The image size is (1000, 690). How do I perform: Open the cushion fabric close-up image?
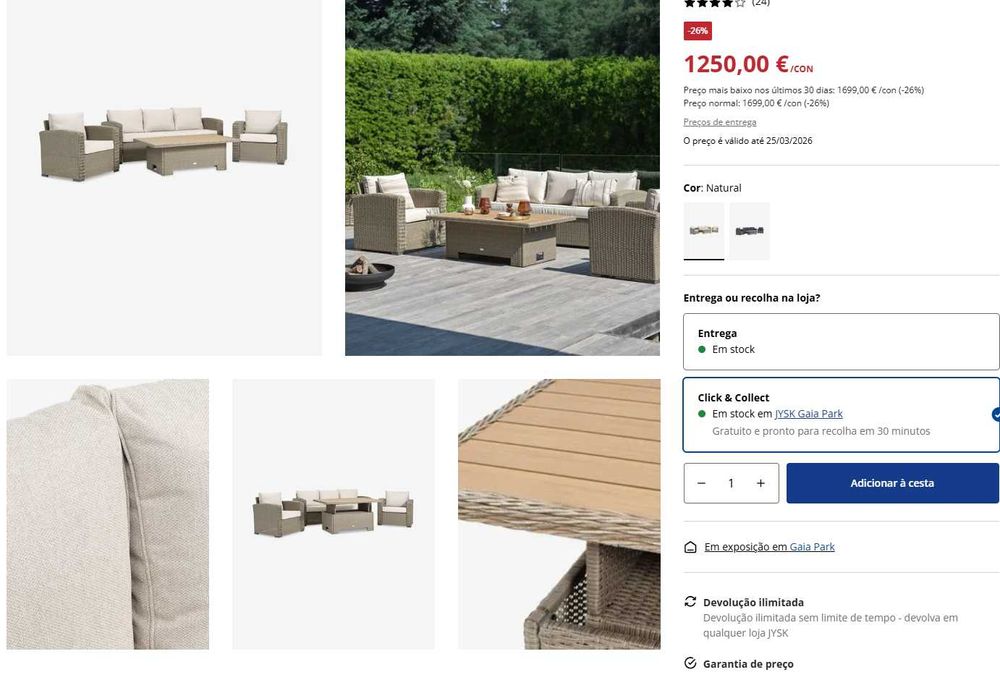[108, 514]
